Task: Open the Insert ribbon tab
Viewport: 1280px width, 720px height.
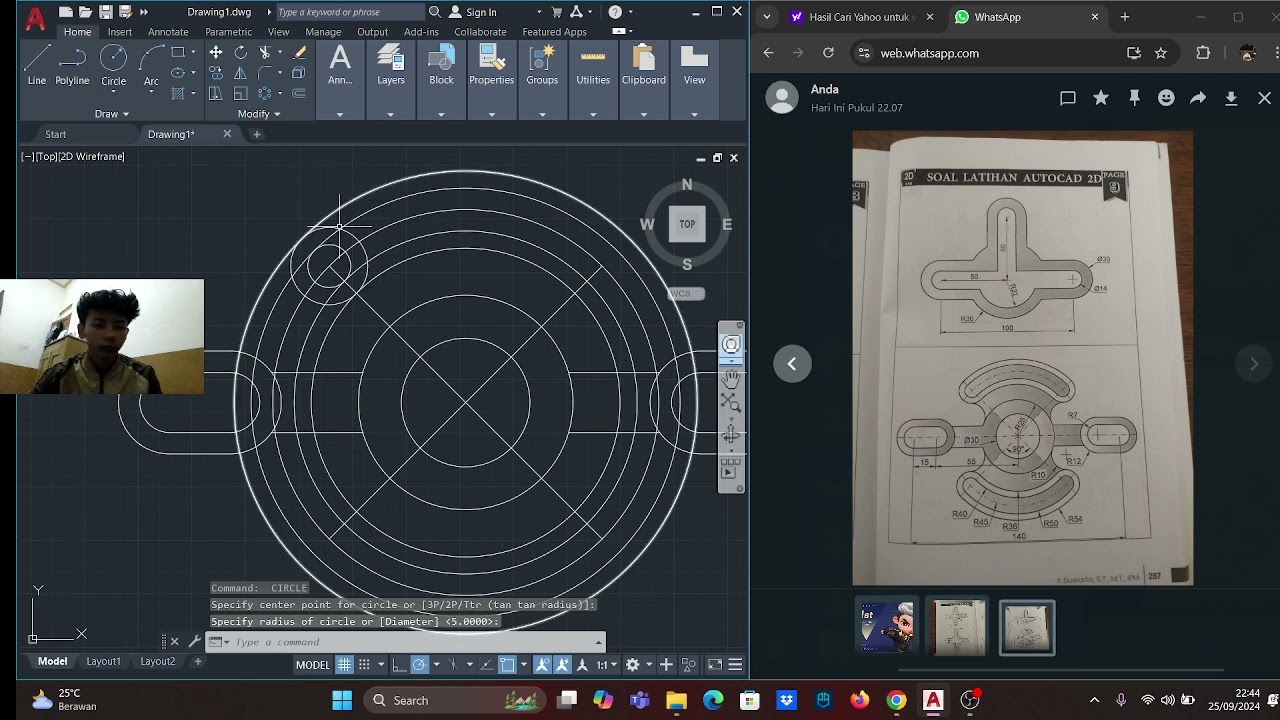Action: pos(119,32)
